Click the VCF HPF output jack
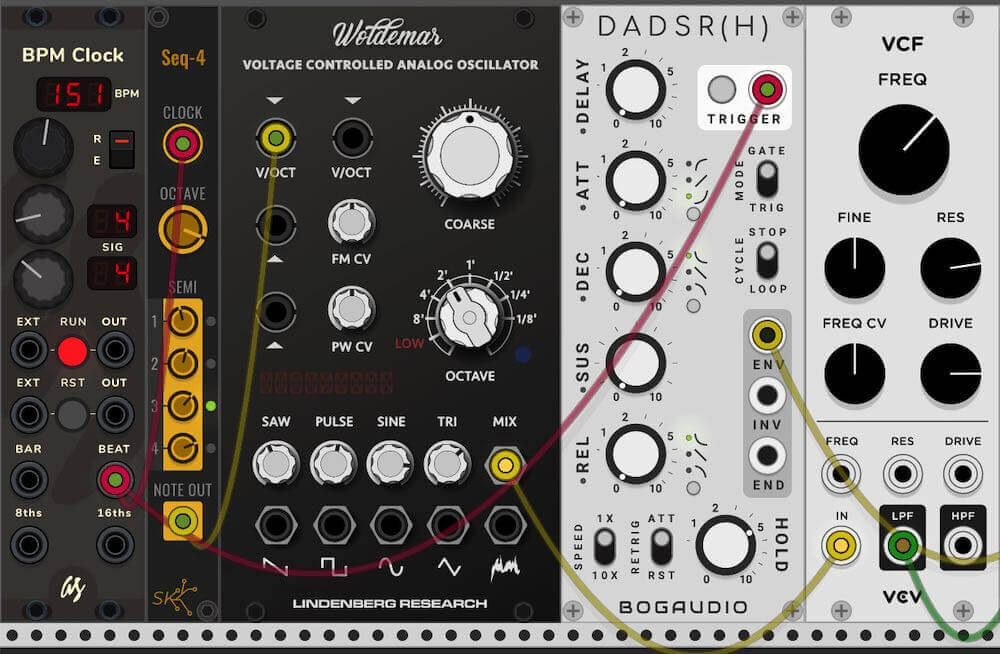The width and height of the screenshot is (1000, 654). [x=962, y=546]
